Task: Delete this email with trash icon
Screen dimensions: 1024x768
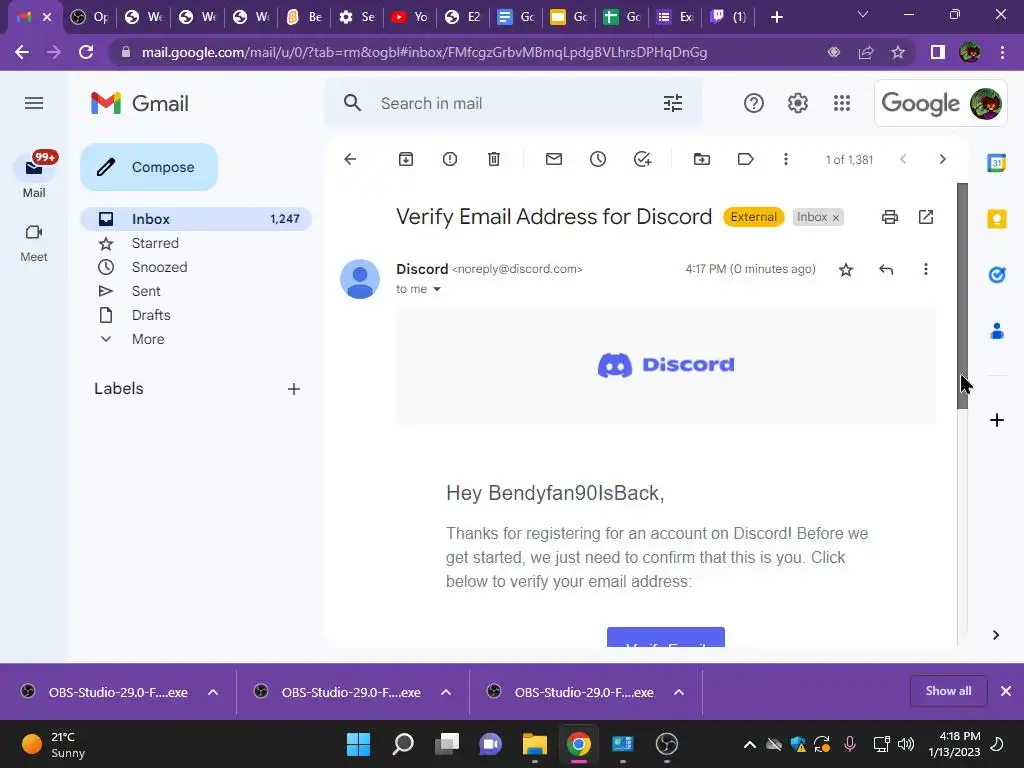Action: [494, 159]
